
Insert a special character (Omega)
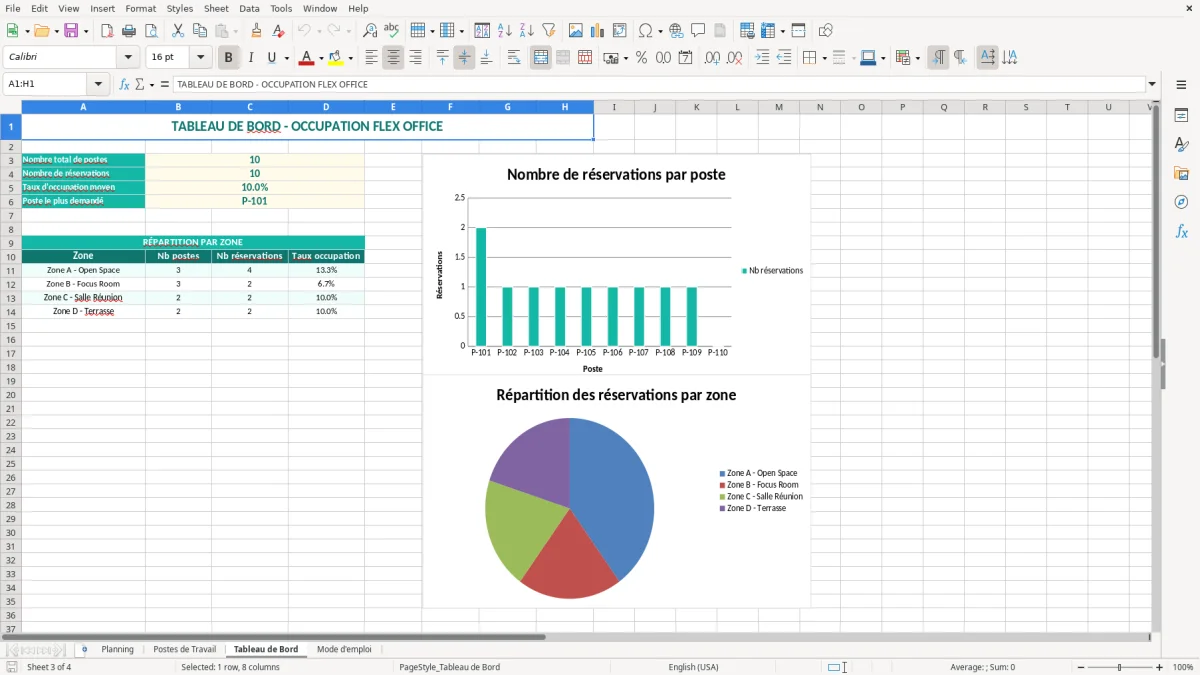645,31
